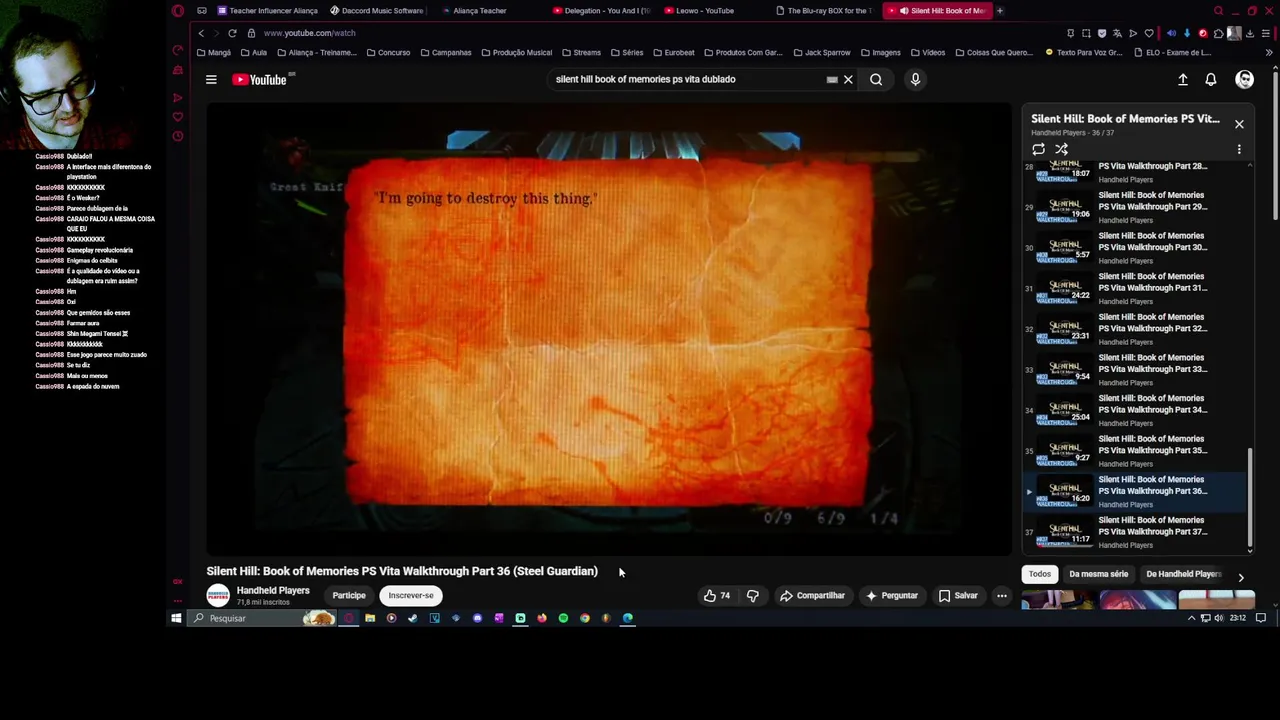Start voice search with microphone icon
The height and width of the screenshot is (720, 1280).
pyautogui.click(x=915, y=80)
